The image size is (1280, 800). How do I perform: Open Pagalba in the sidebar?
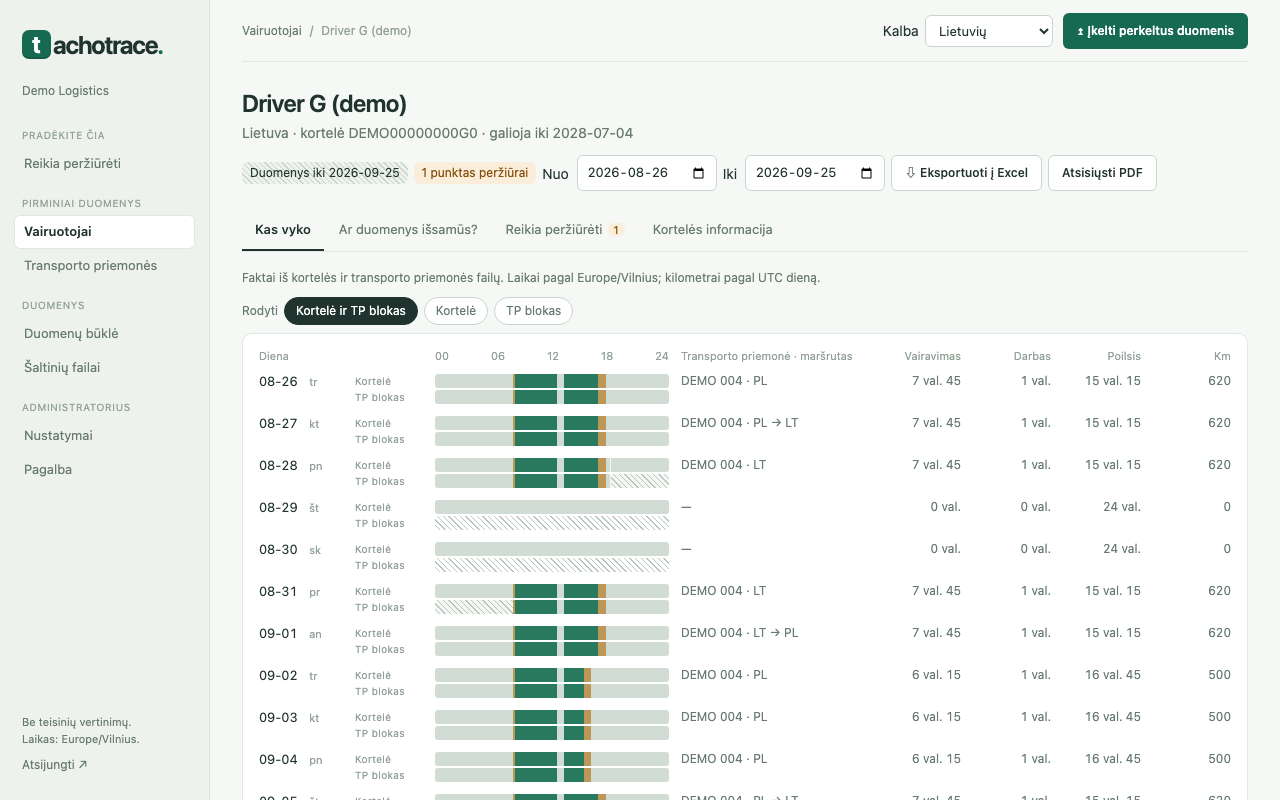tap(104, 470)
